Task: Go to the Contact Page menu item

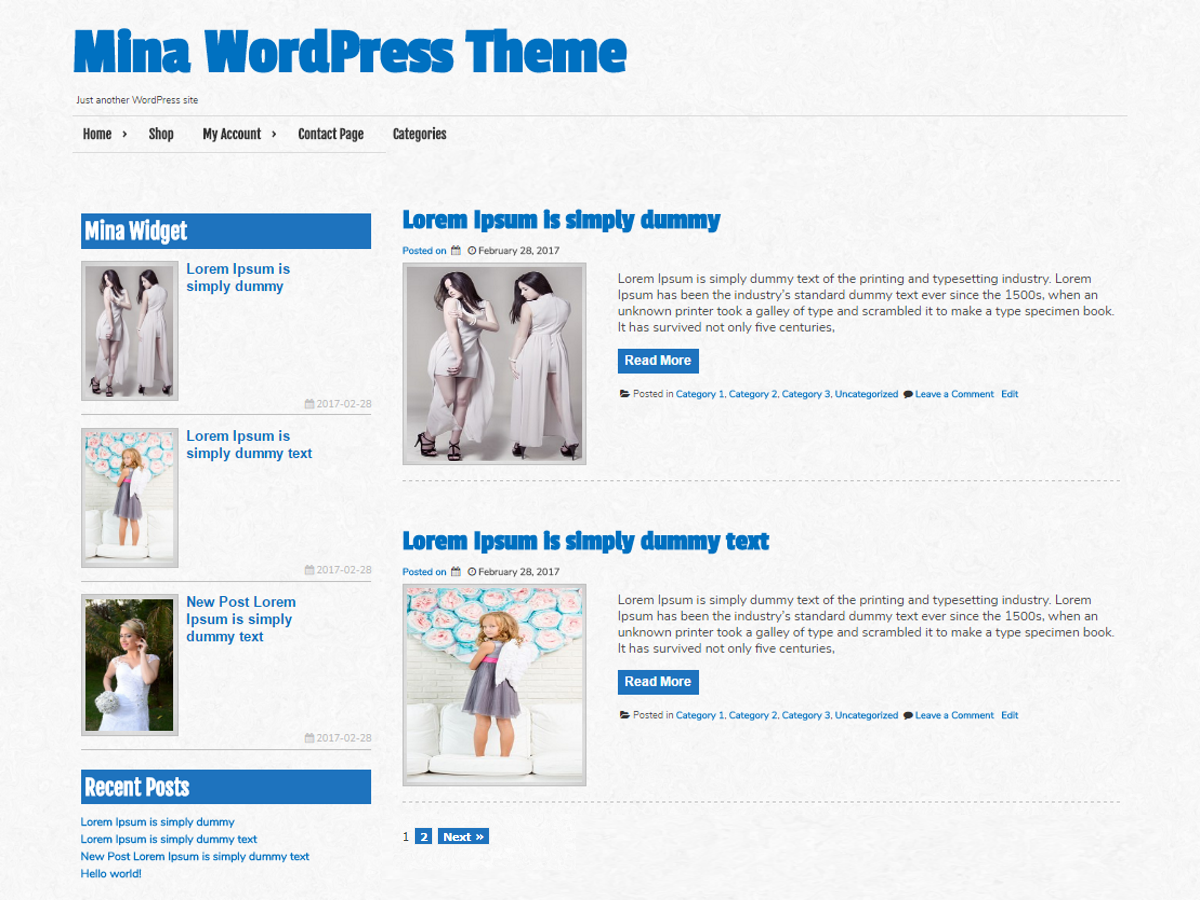Action: [x=330, y=134]
